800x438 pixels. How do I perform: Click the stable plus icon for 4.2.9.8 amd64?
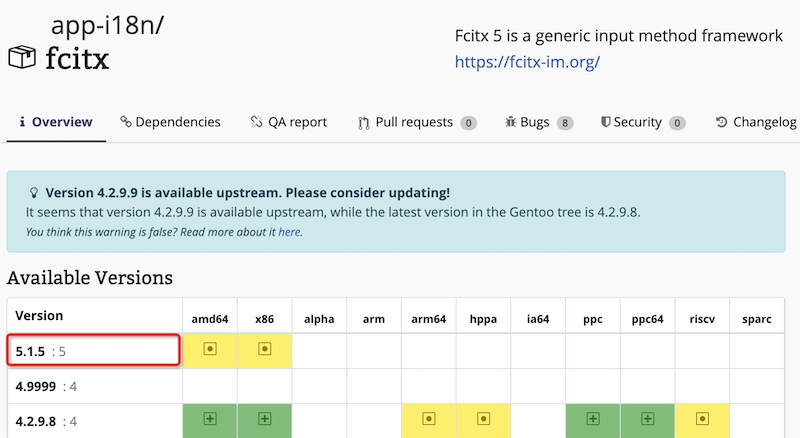coord(210,419)
